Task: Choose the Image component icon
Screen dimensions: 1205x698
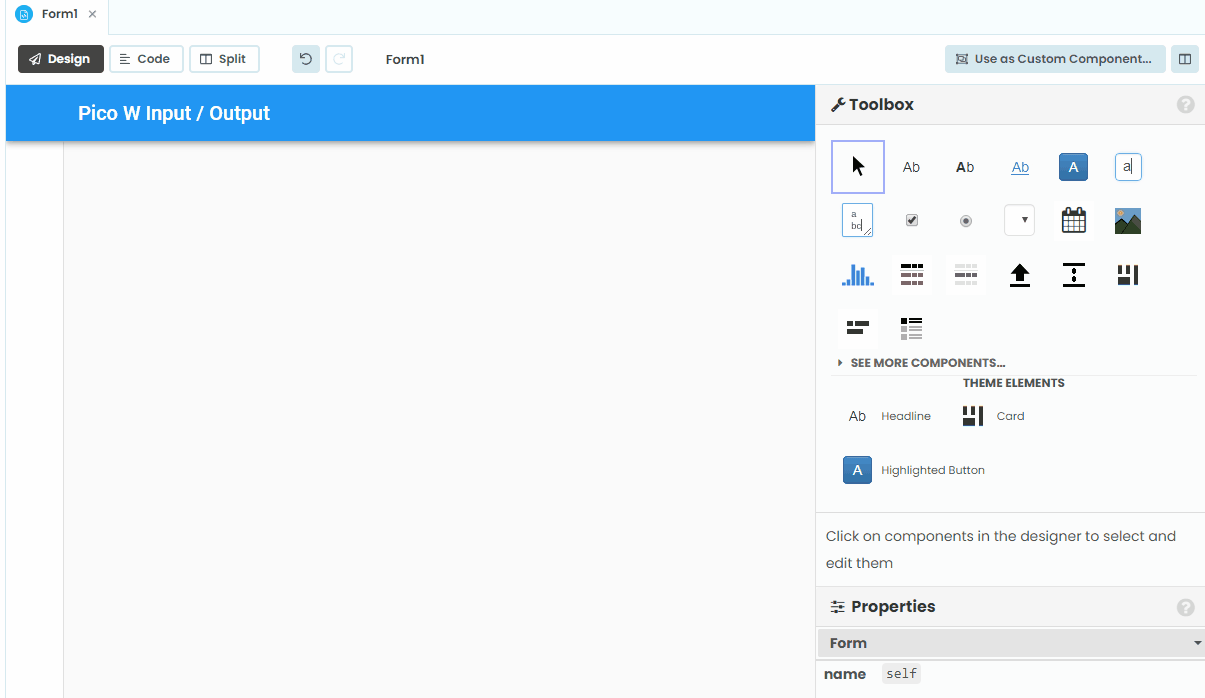Action: pyautogui.click(x=1127, y=220)
